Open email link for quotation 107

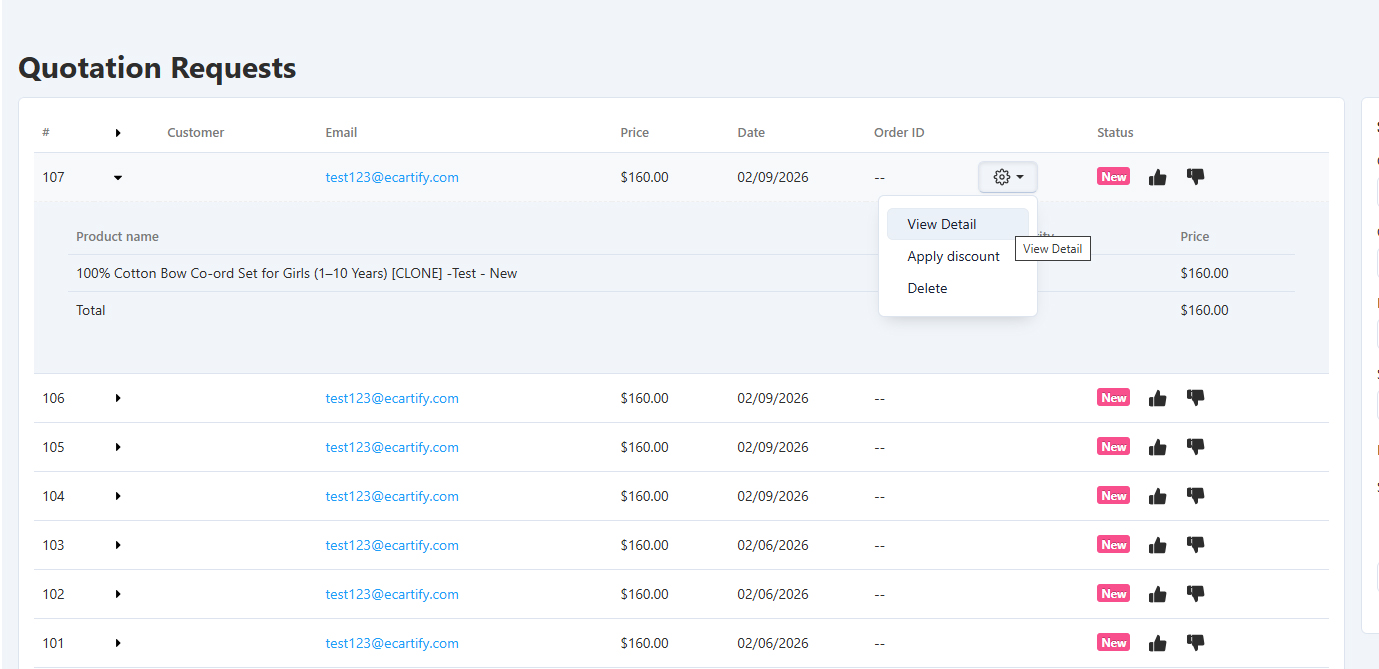pos(392,177)
